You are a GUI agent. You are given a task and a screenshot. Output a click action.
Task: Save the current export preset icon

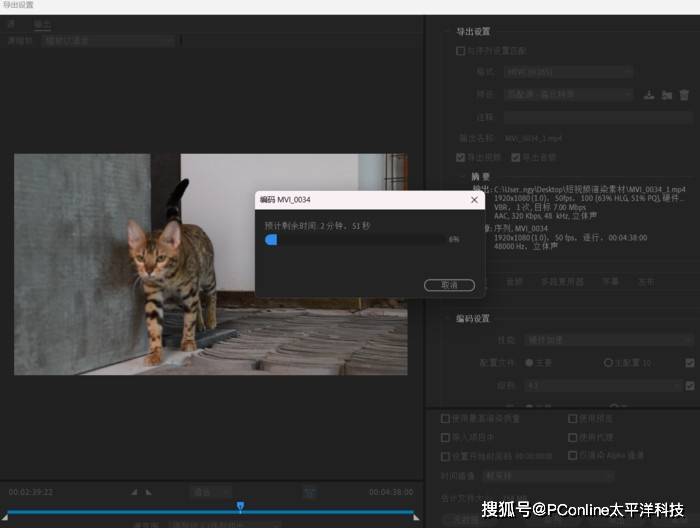tap(649, 95)
